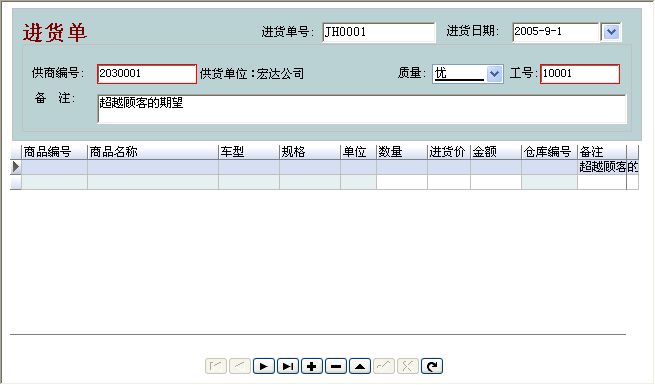This screenshot has width=655, height=385.
Task: Click the 供商编号 field 2030001
Action: click(x=147, y=74)
